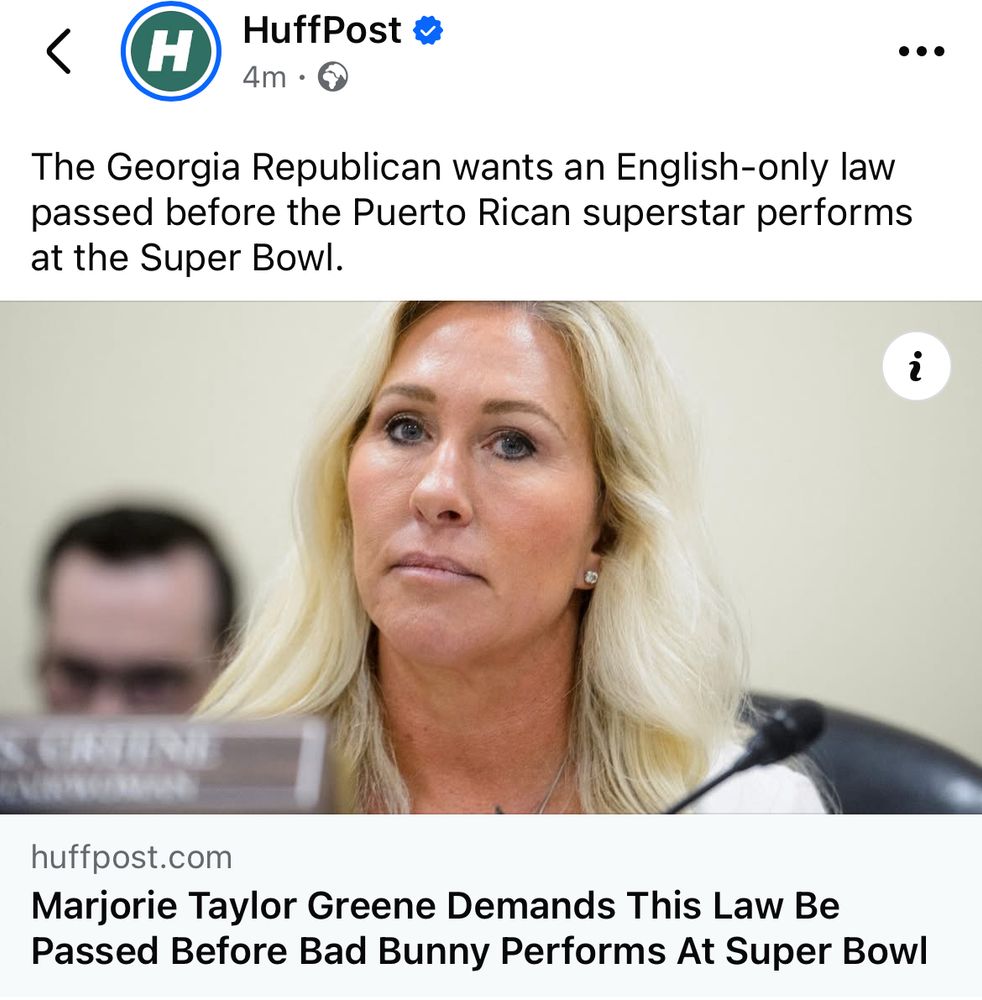
Task: Click the globe public audience icon
Action: pos(333,77)
